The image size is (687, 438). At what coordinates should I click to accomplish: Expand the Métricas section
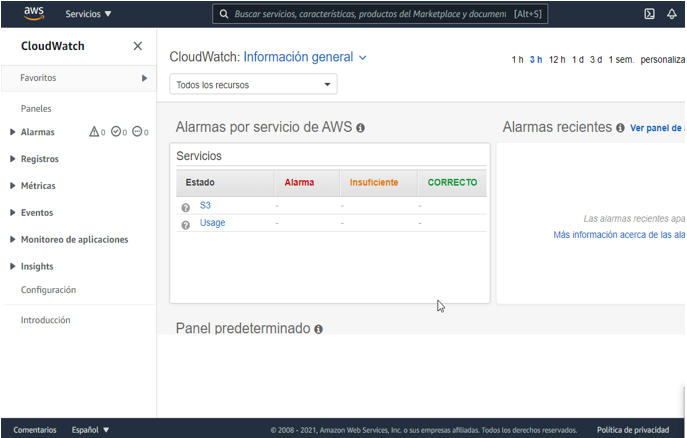(x=12, y=186)
